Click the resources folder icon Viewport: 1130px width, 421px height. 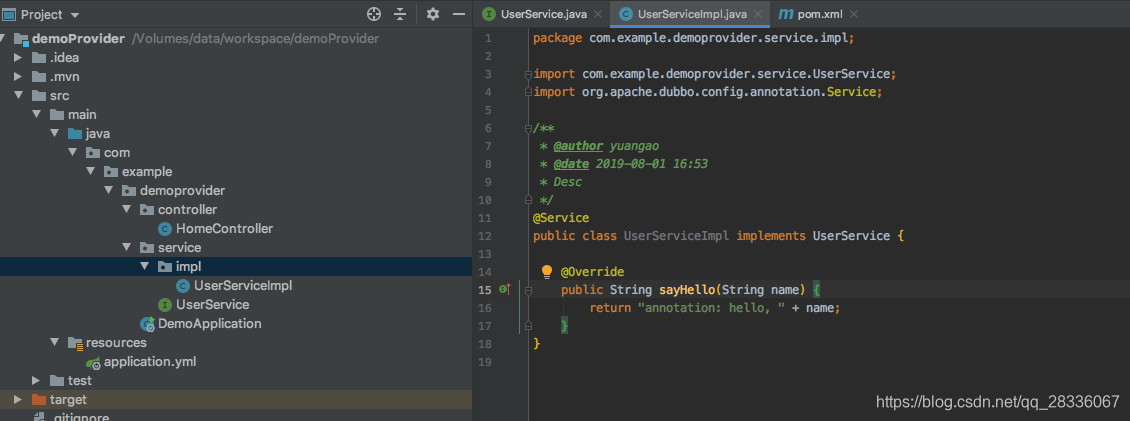[75, 343]
